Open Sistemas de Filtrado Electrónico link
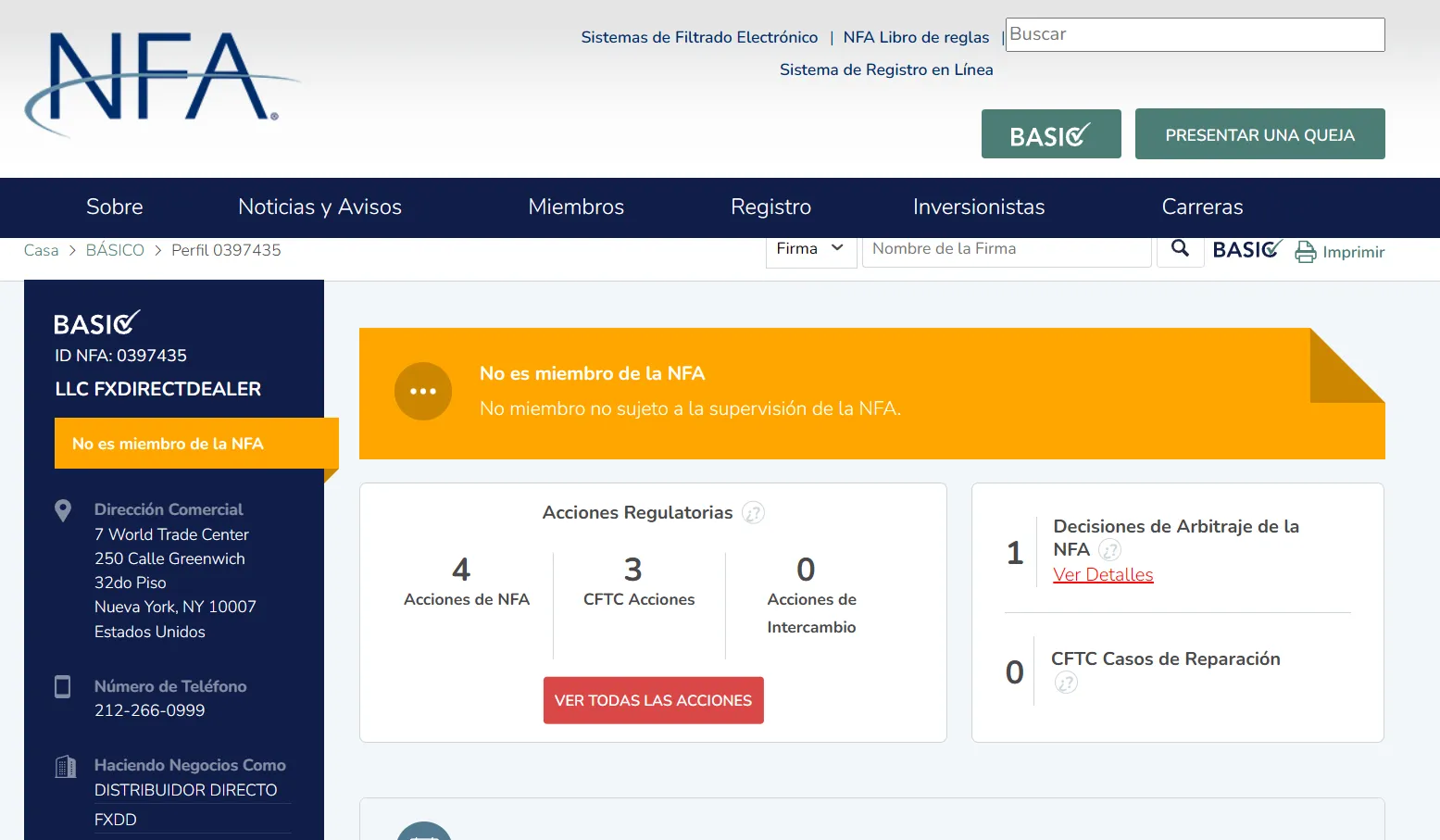1440x840 pixels. (x=699, y=37)
